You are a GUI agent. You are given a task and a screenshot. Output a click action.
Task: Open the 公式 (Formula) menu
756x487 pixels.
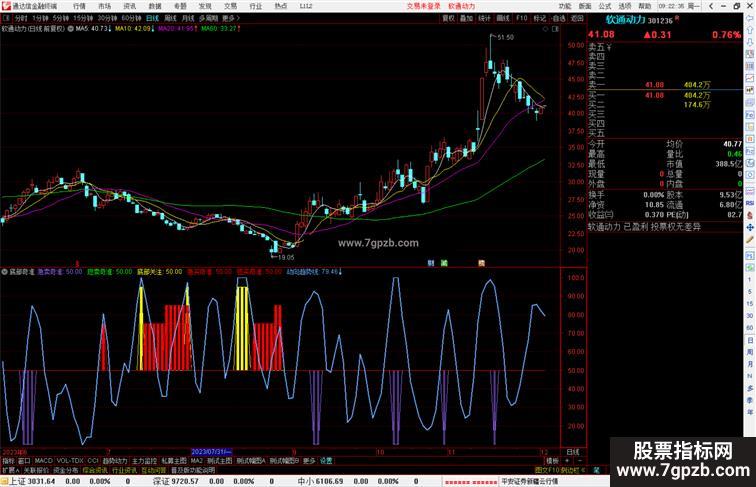click(x=605, y=6)
